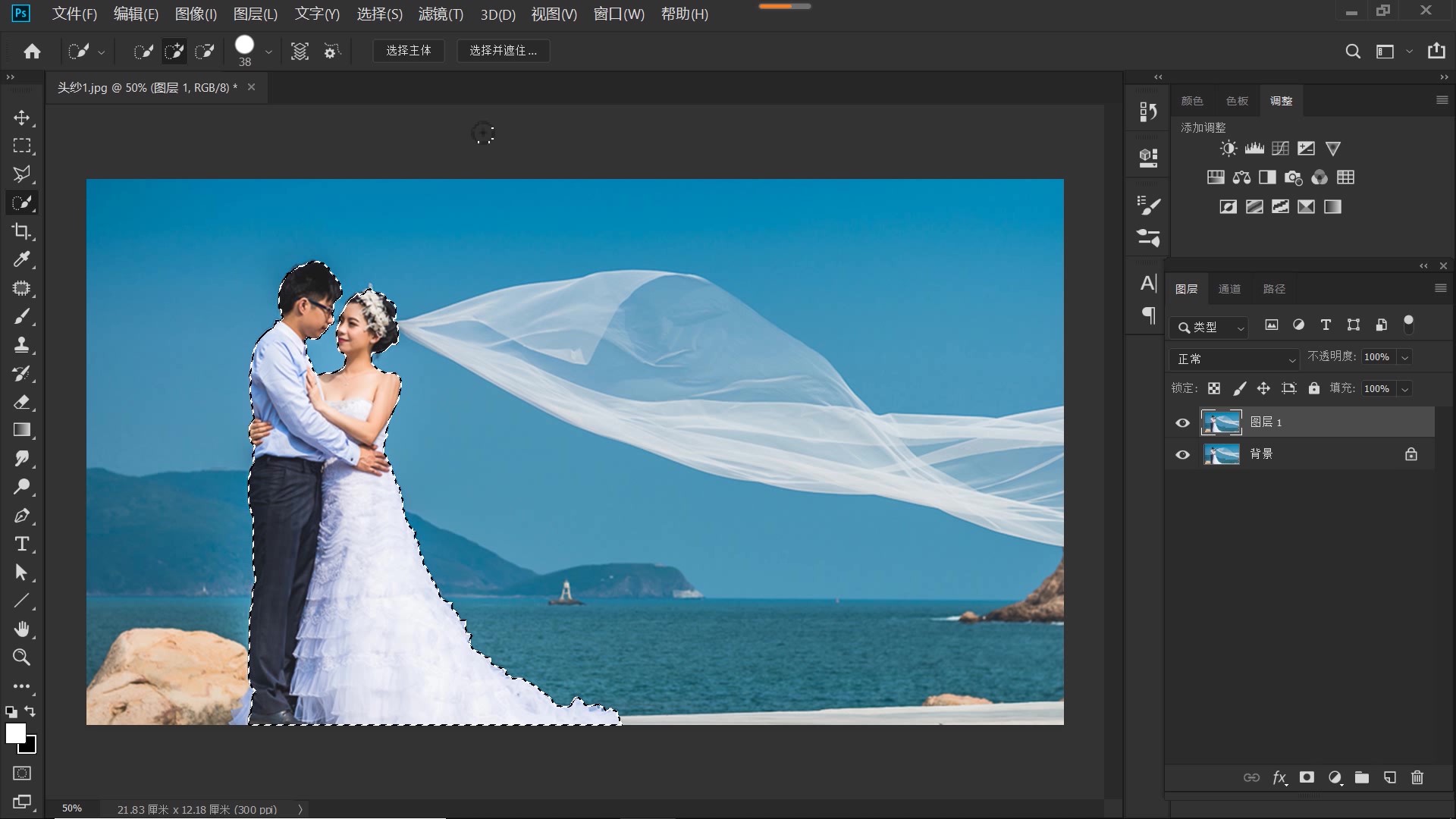Open the opacity 不透明度 dropdown arrow
Screen dimensions: 1456x819
pyautogui.click(x=1405, y=357)
